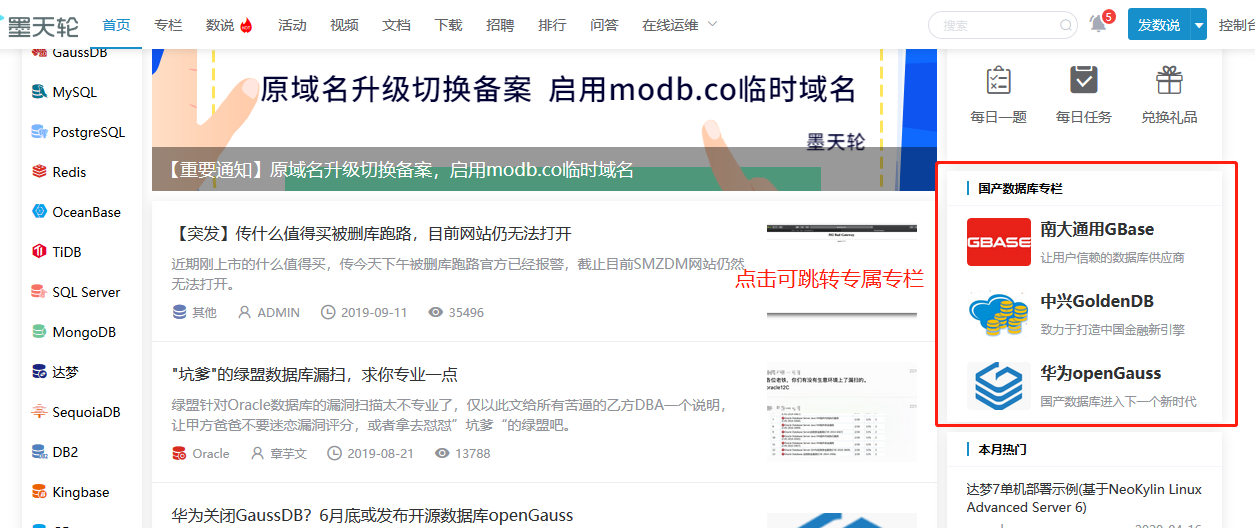Open the 绿盟数据库漏扫 article title
1255x528 pixels.
pos(315,374)
